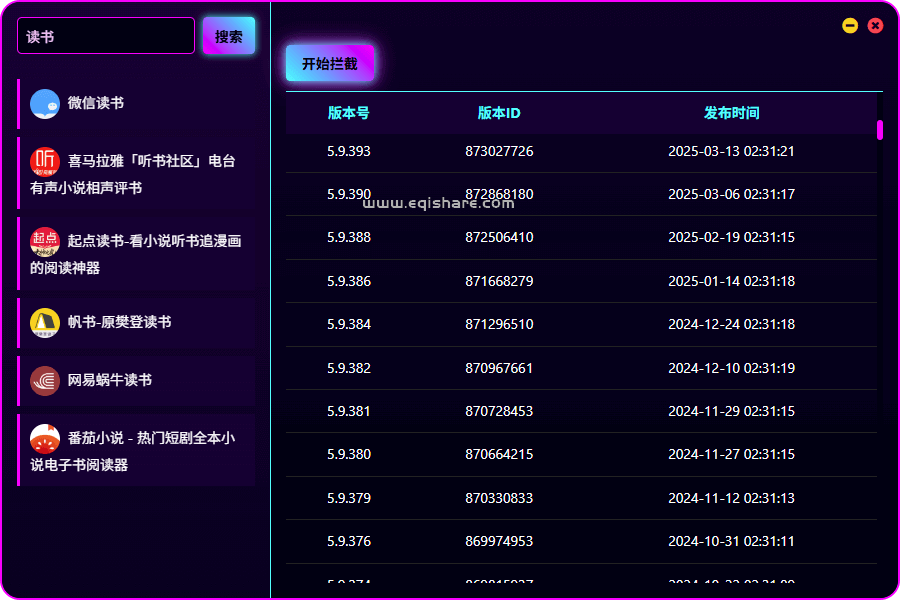
Task: Click the 帆书 yellow app icon
Action: click(x=45, y=322)
